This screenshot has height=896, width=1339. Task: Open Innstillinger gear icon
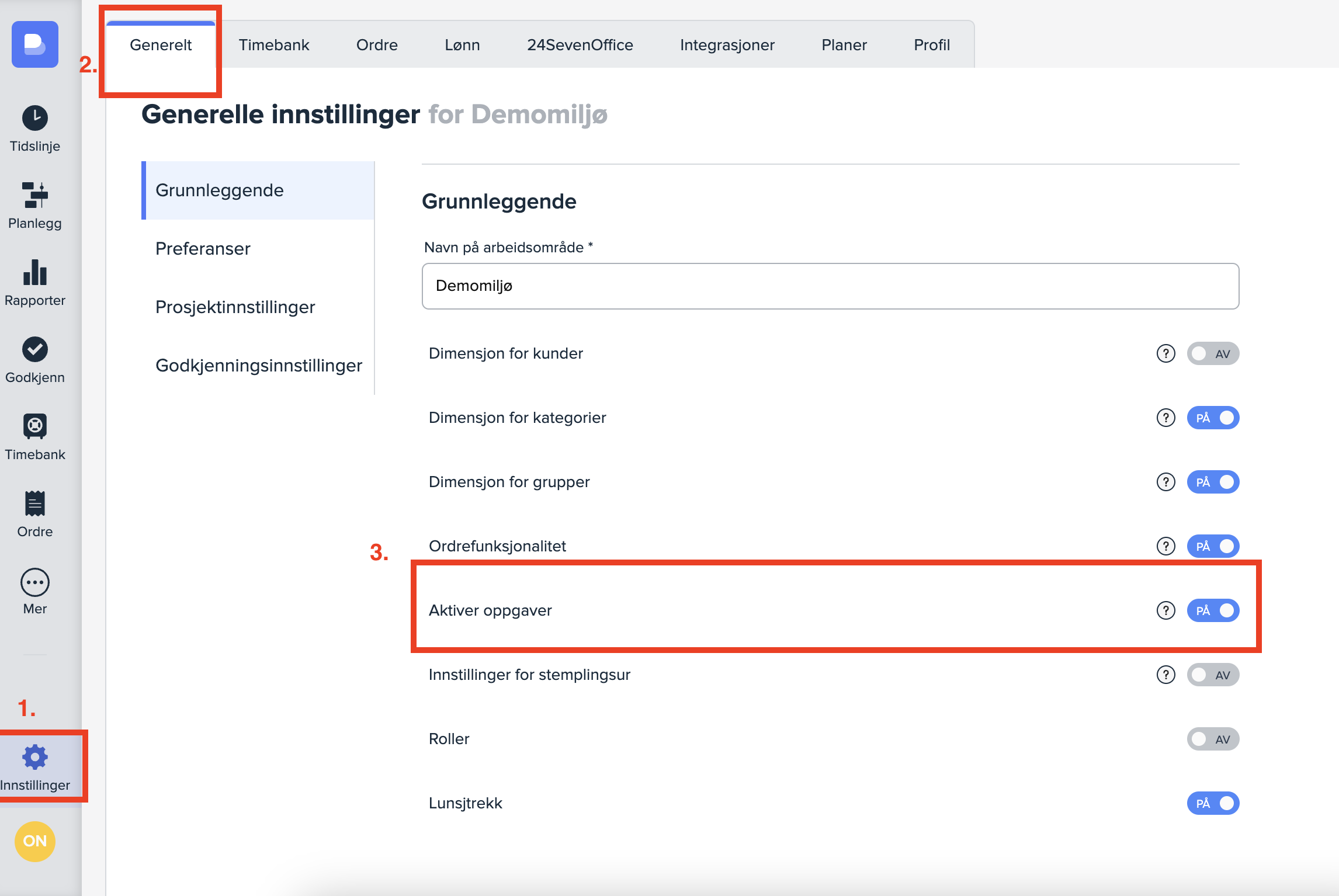point(35,758)
